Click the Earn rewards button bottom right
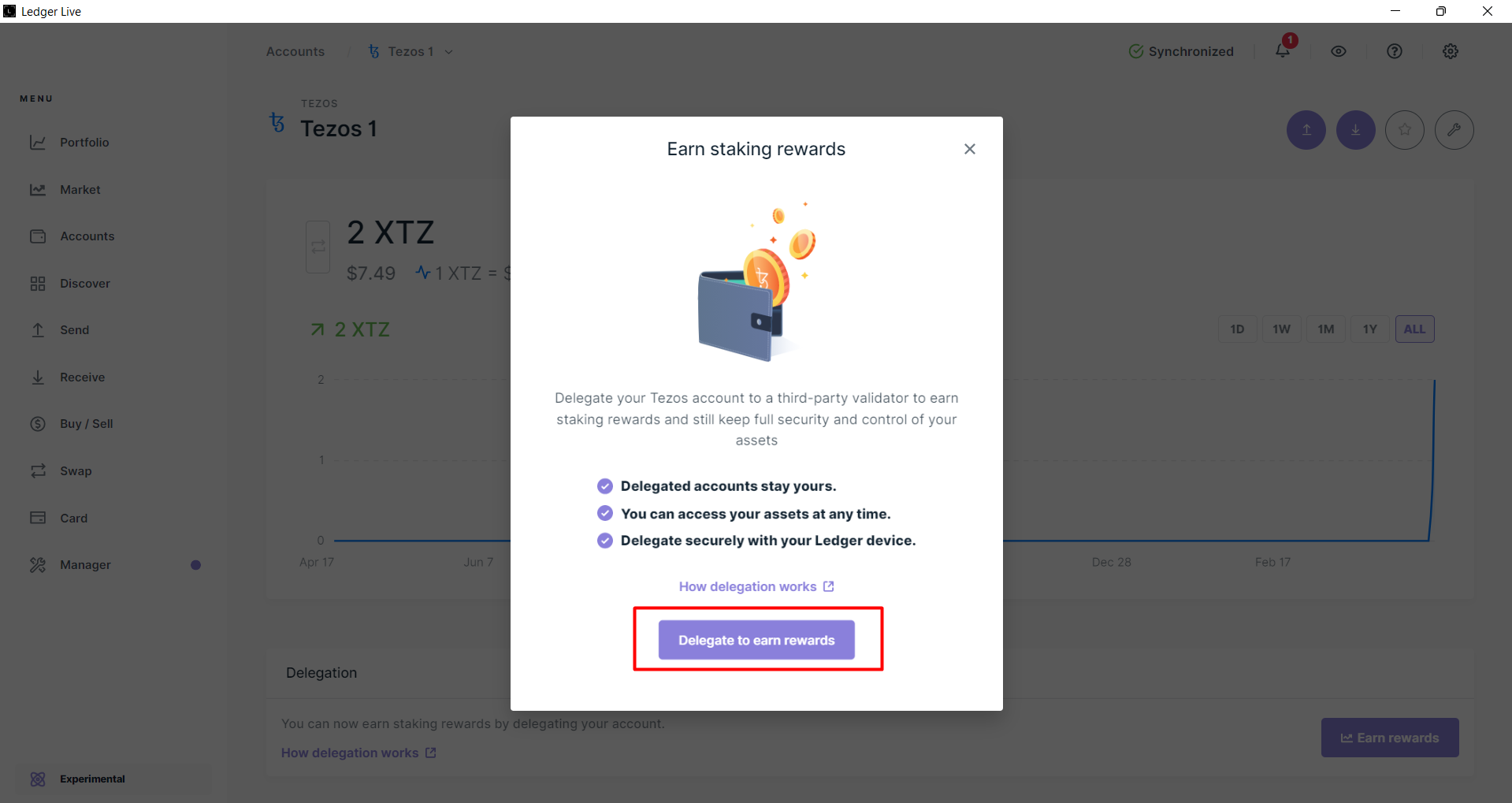 coord(1389,737)
